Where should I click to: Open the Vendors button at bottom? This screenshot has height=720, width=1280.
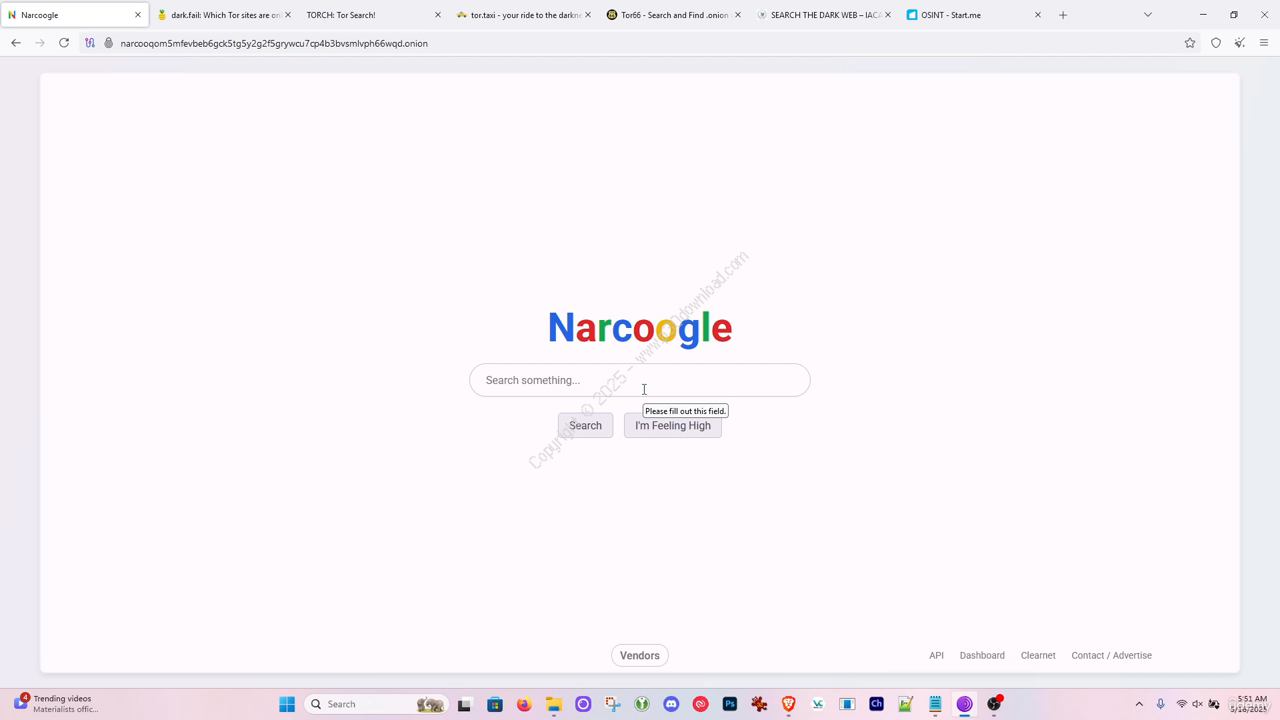[x=640, y=656]
